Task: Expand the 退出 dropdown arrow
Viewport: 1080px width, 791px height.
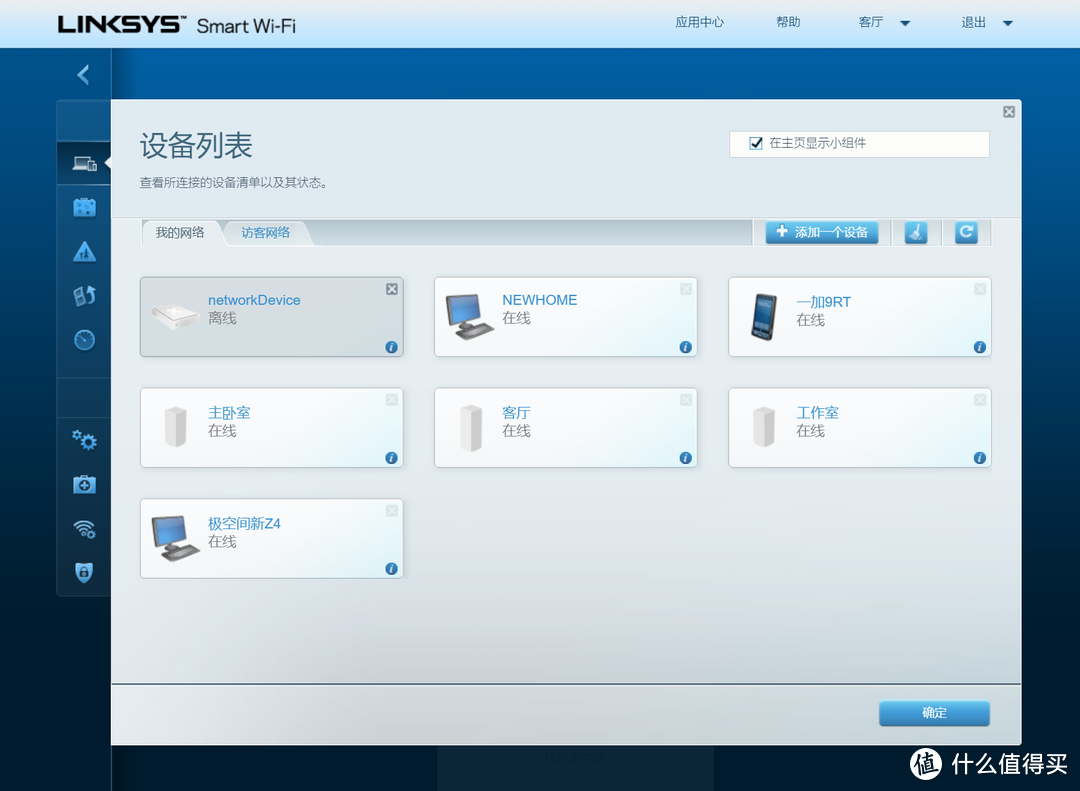Action: pyautogui.click(x=1008, y=23)
